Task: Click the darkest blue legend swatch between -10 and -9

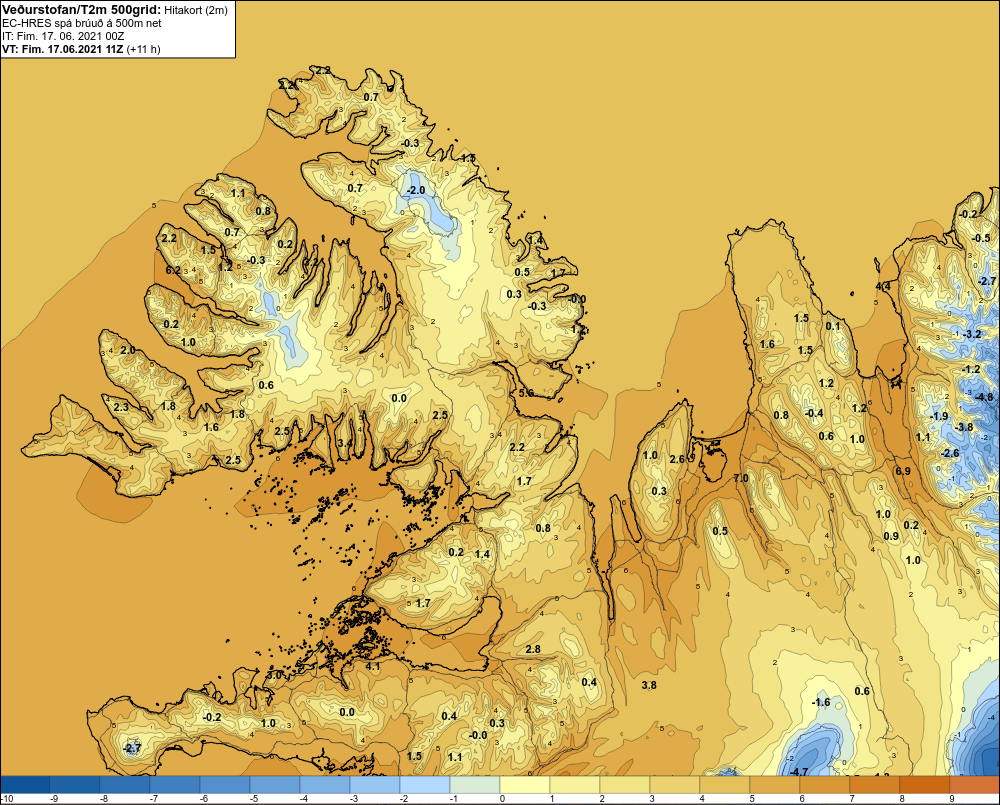Action: [x=25, y=783]
